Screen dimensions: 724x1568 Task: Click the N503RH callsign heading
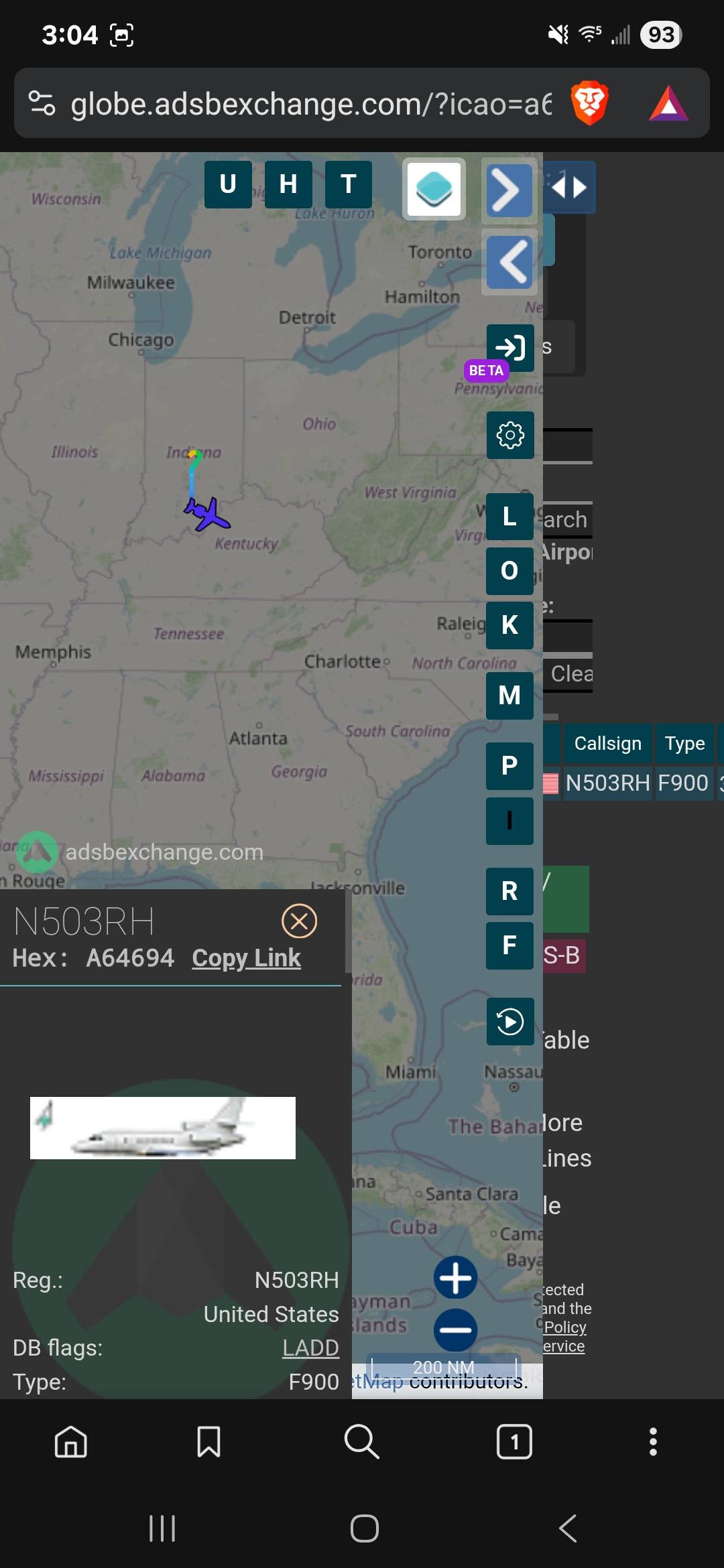[x=84, y=922]
